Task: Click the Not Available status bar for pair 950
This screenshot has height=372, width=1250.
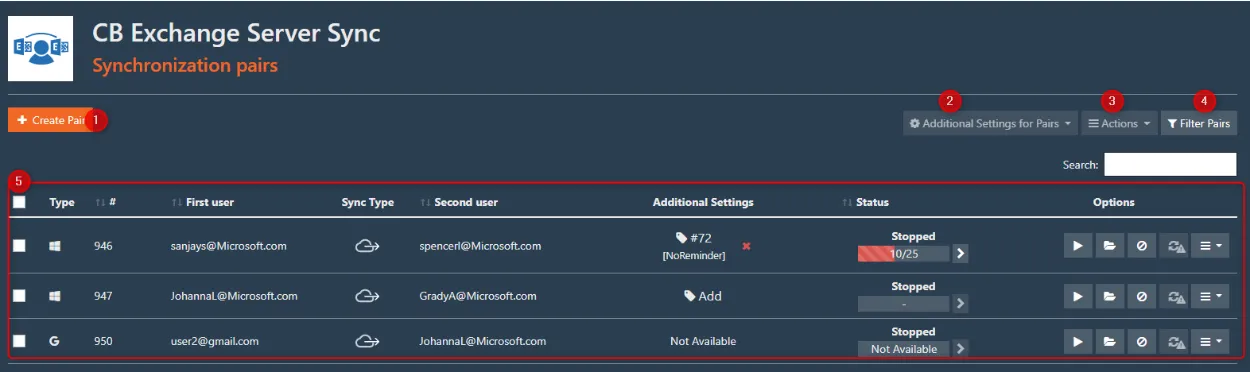Action: tap(903, 349)
